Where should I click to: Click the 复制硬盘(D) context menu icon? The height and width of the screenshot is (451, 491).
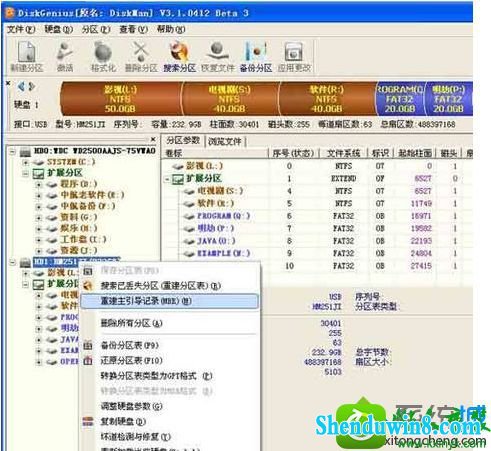pyautogui.click(x=88, y=421)
